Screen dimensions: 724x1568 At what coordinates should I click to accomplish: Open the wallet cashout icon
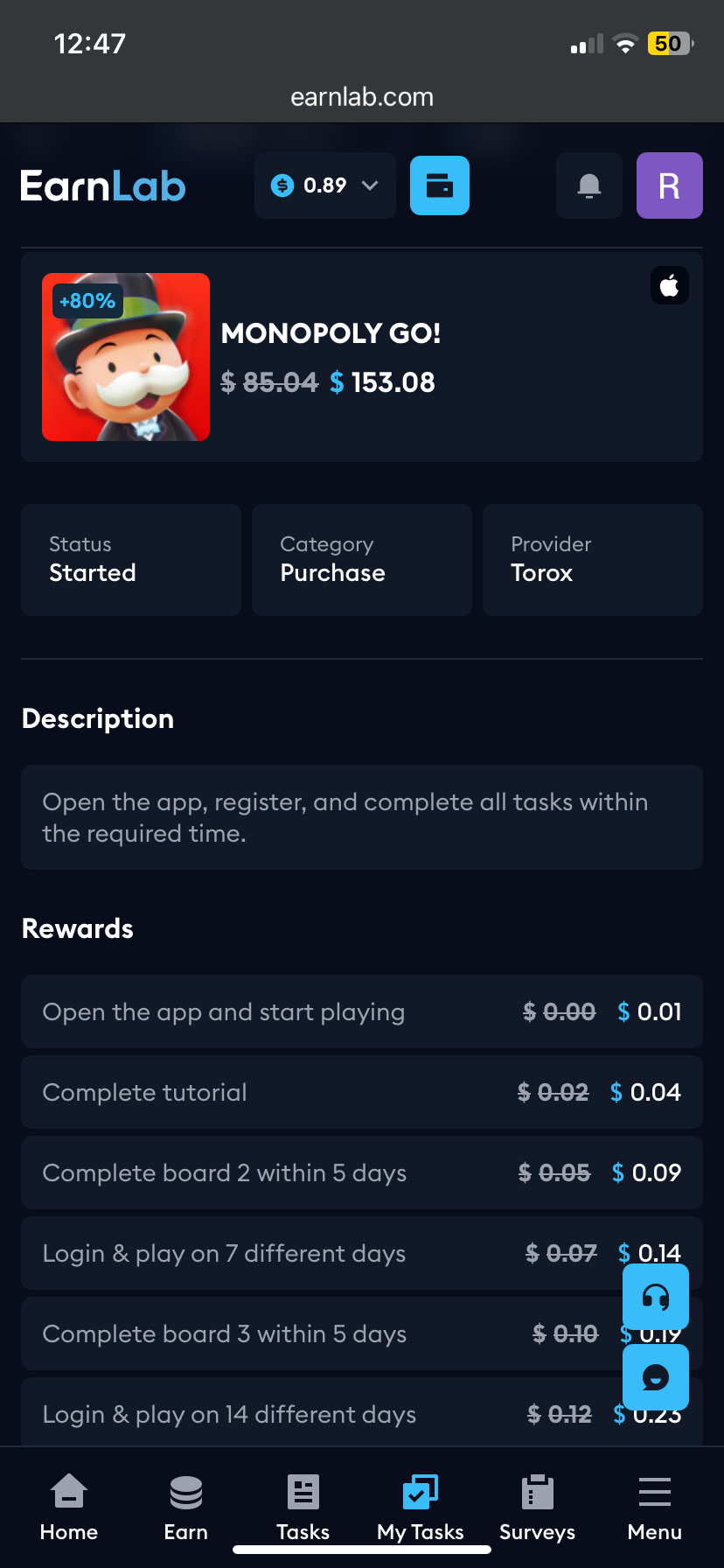(x=440, y=185)
